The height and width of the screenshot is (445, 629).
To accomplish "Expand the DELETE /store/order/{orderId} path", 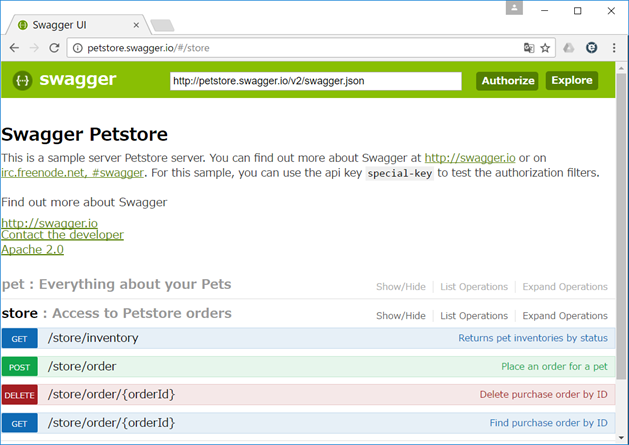I will [x=112, y=394].
